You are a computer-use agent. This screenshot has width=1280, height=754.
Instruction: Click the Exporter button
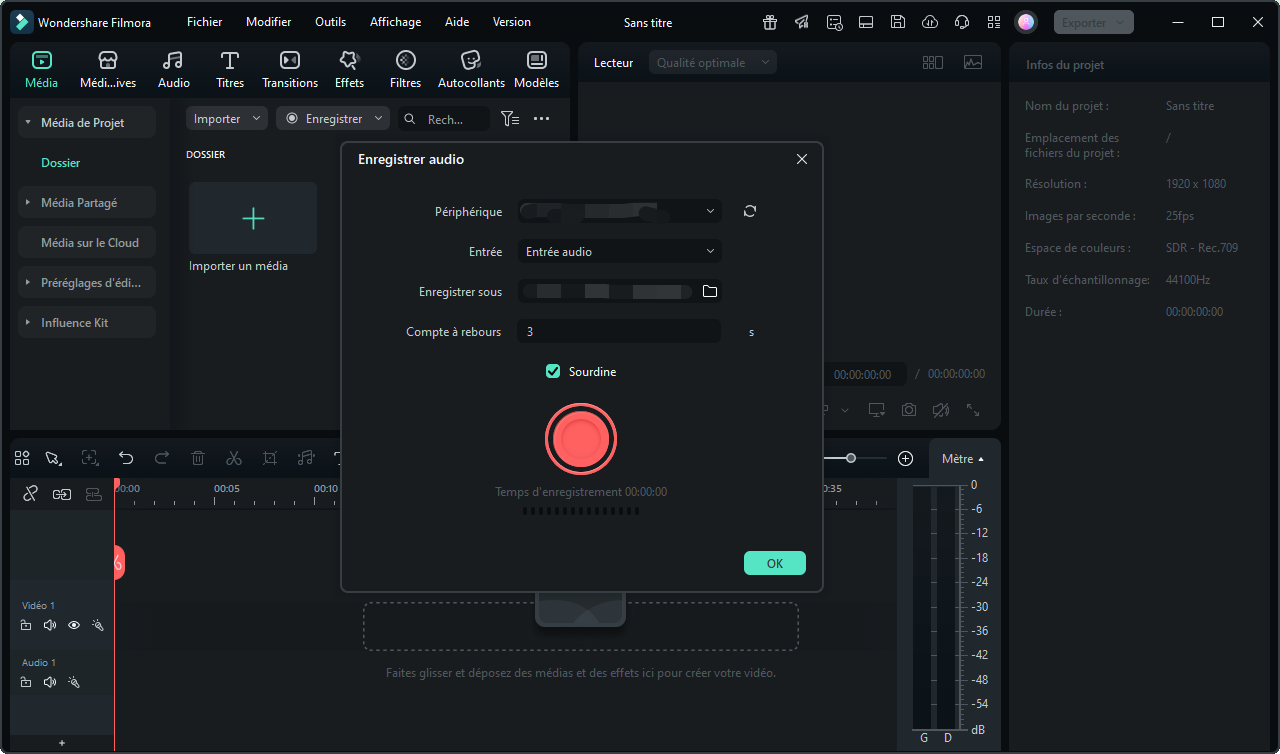[1094, 22]
